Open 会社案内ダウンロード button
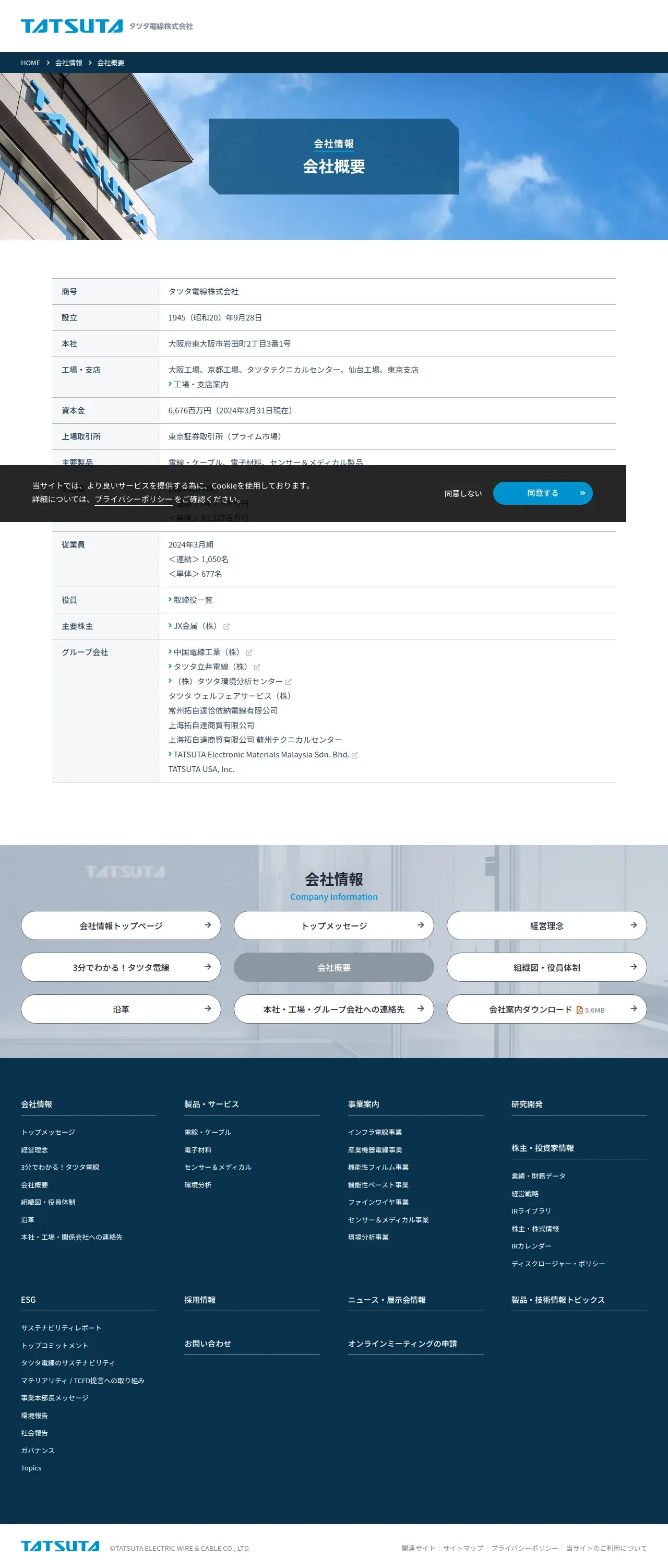 click(x=547, y=1009)
